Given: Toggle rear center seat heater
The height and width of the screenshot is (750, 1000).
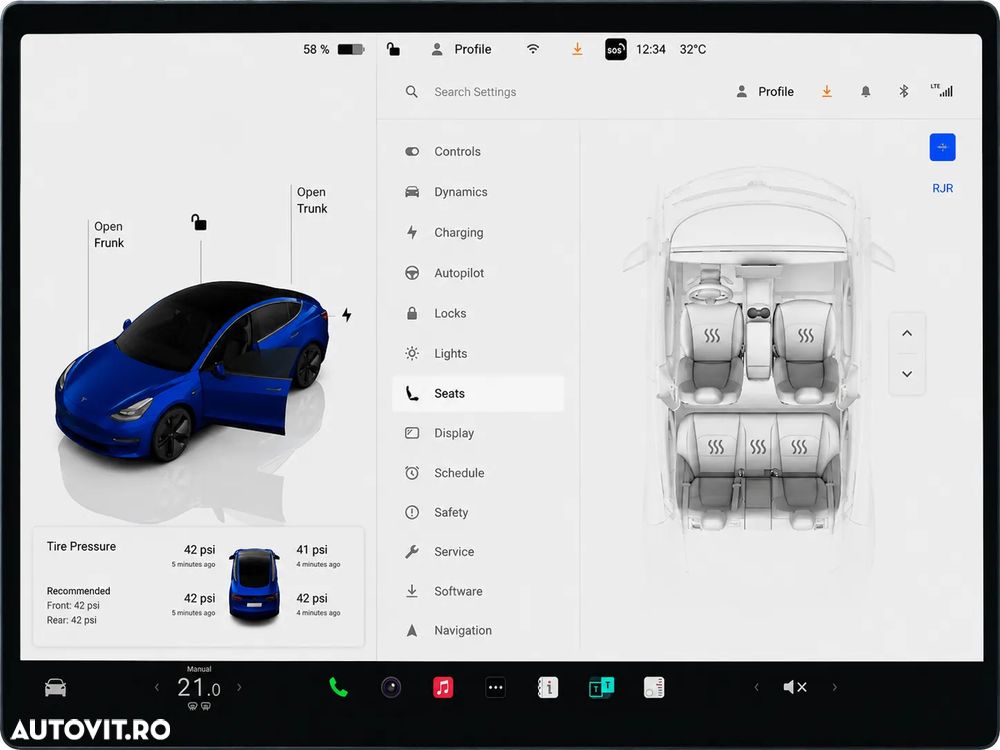Looking at the screenshot, I should [758, 447].
